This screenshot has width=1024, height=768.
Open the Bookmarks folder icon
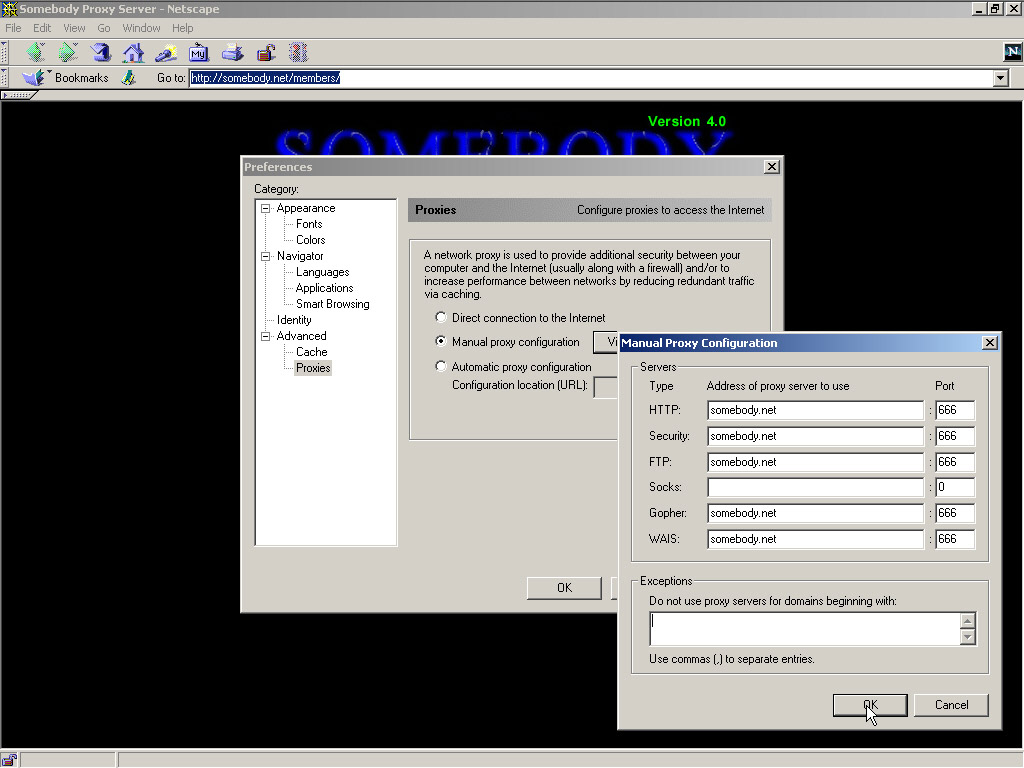click(33, 78)
